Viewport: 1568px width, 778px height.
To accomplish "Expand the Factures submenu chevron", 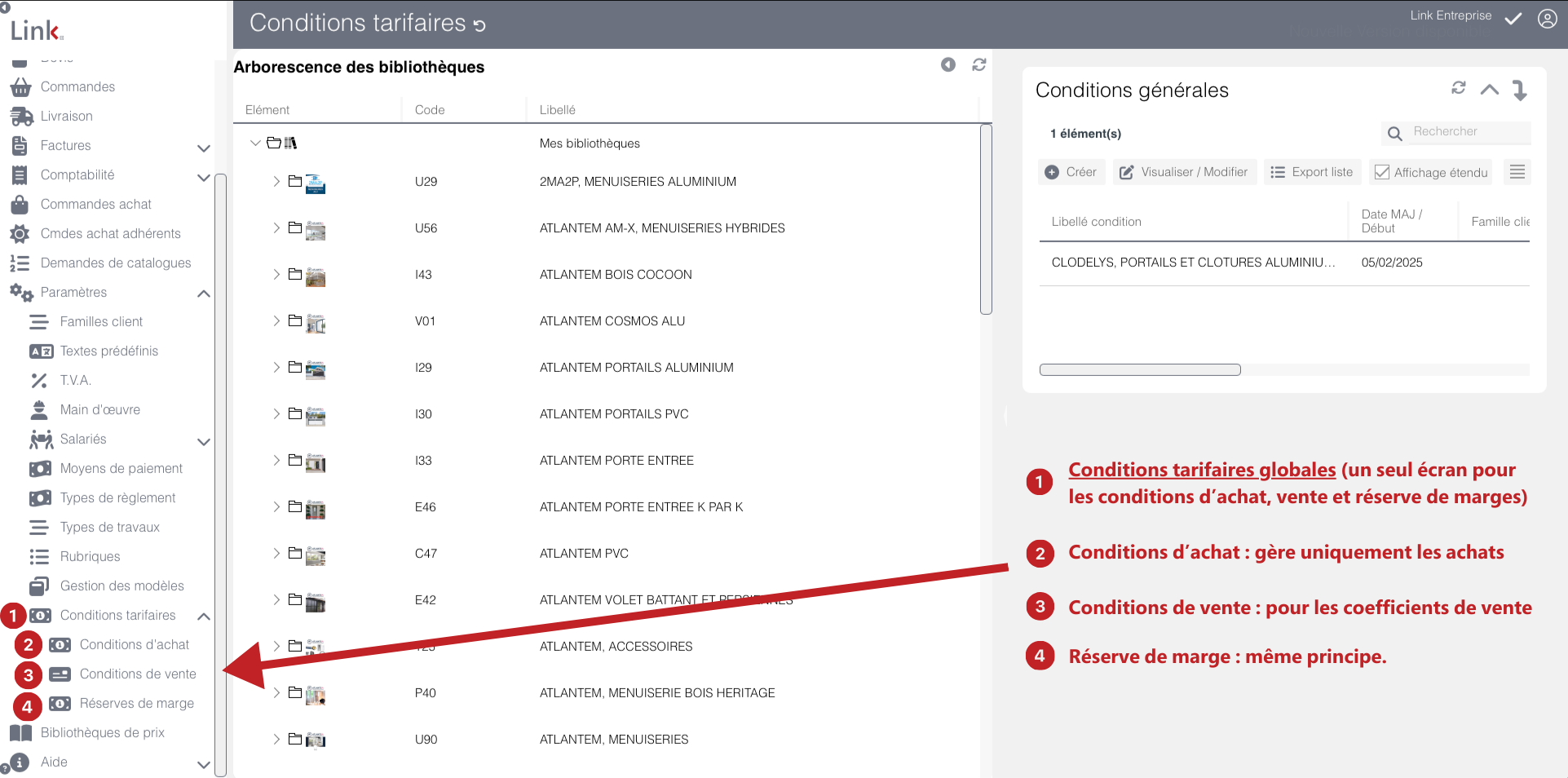I will point(204,148).
